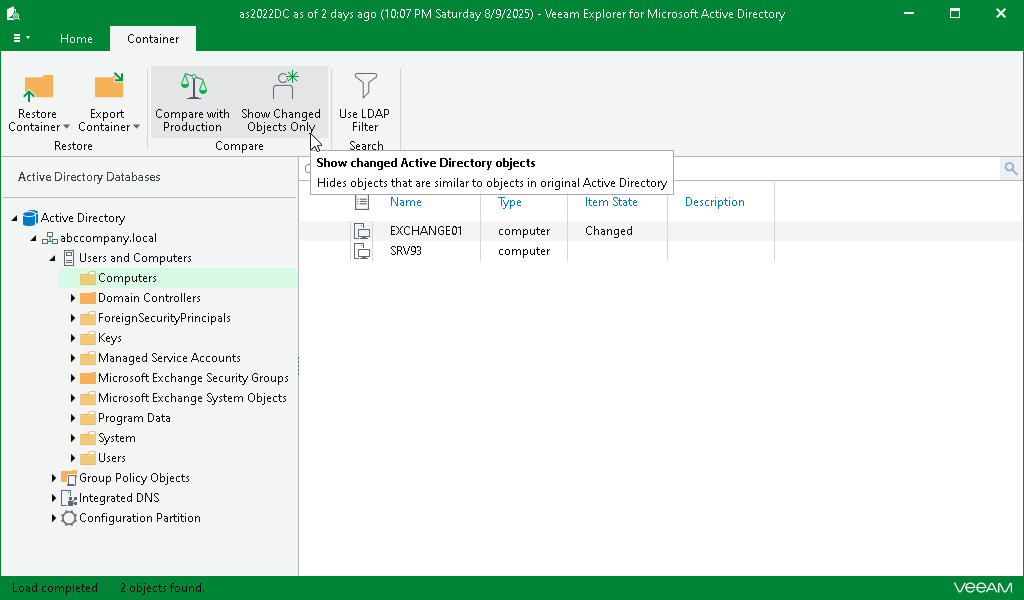This screenshot has height=600, width=1024.
Task: Click the Load completed status text
Action: click(x=55, y=588)
